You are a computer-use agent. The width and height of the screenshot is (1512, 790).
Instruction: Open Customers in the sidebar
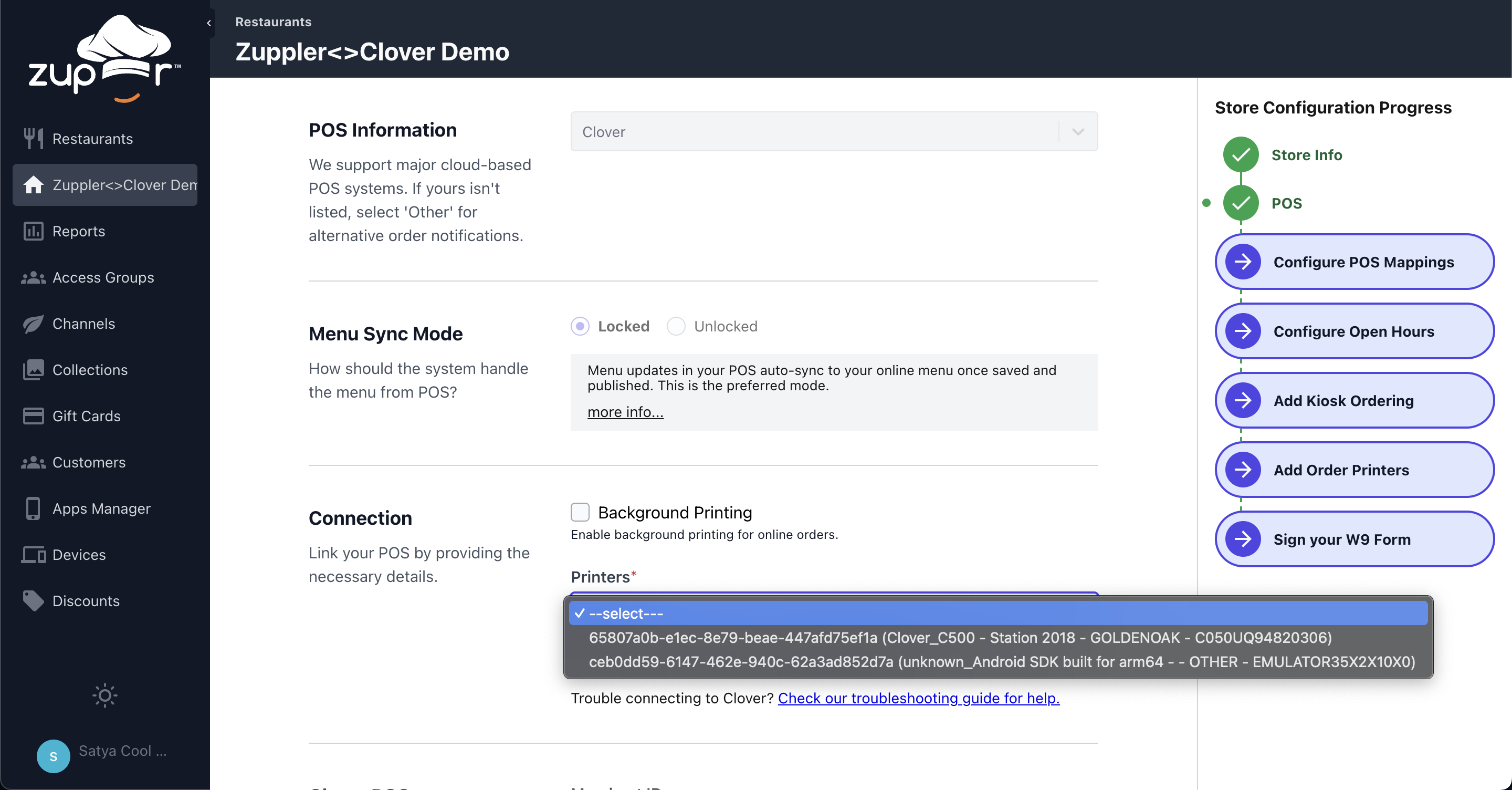(89, 462)
